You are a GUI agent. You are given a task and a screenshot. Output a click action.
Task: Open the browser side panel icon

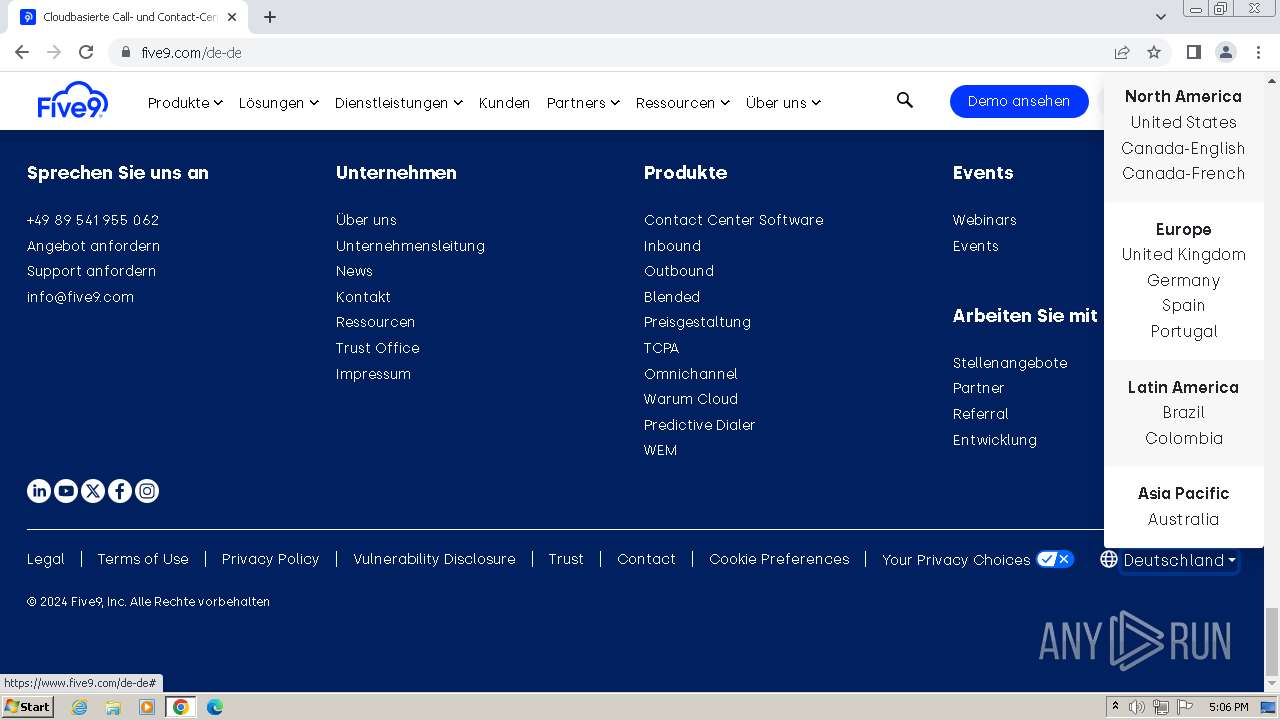(x=1193, y=52)
